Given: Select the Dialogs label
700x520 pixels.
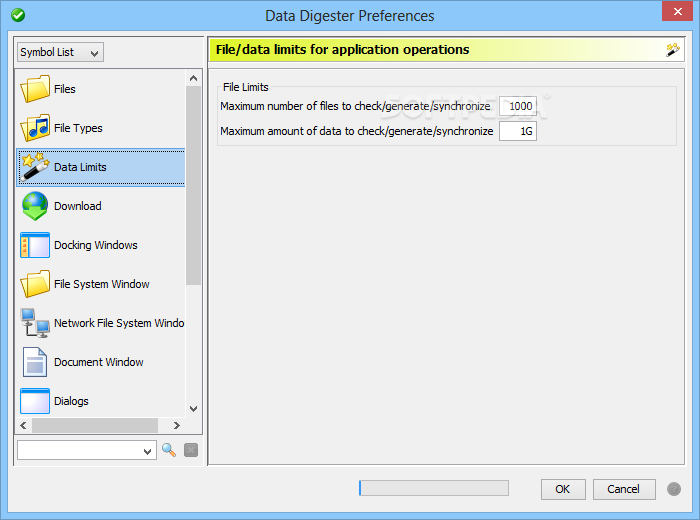Looking at the screenshot, I should tap(71, 401).
